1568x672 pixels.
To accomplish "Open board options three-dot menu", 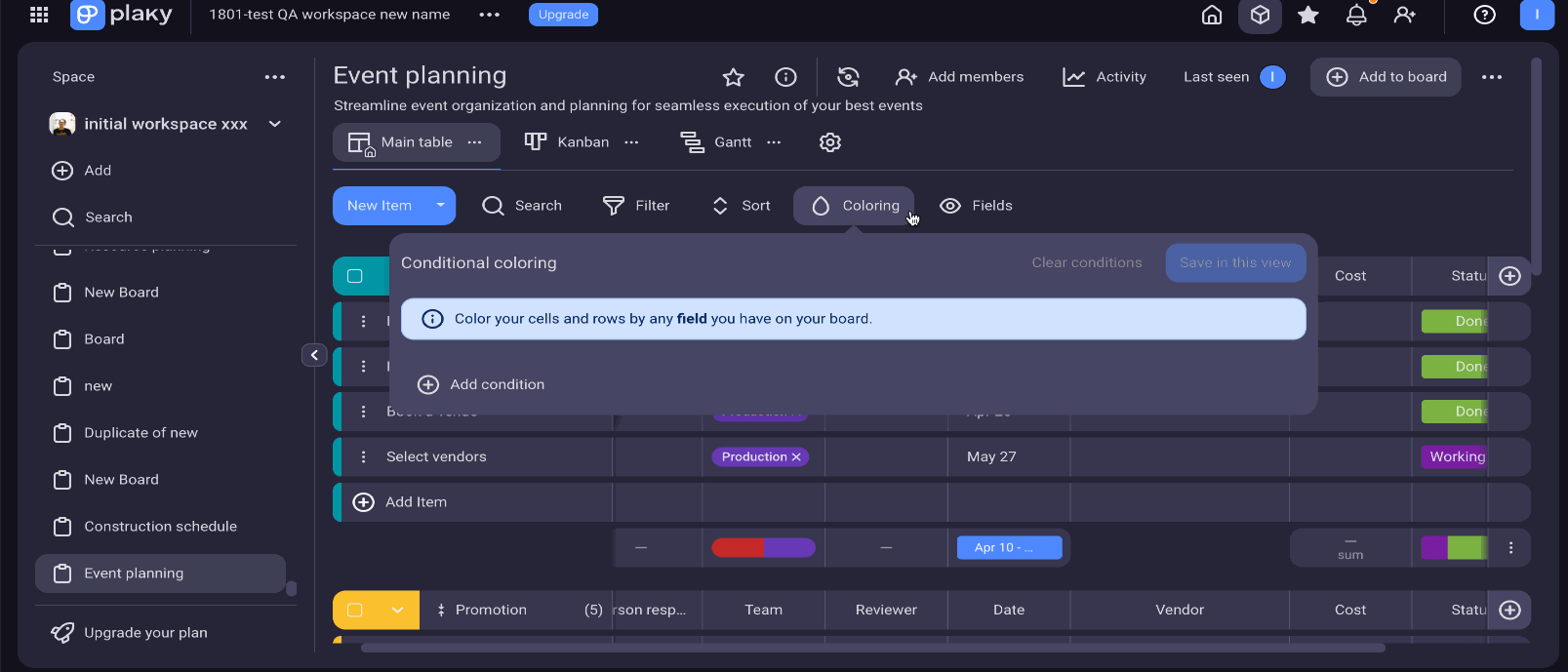I will [1492, 77].
